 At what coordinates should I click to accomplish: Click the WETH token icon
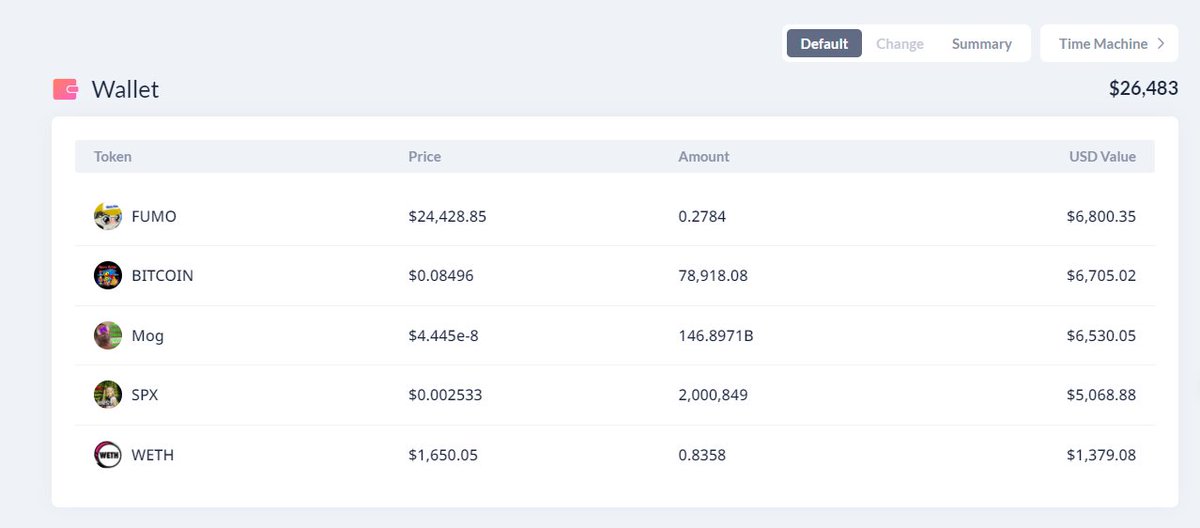click(x=108, y=455)
